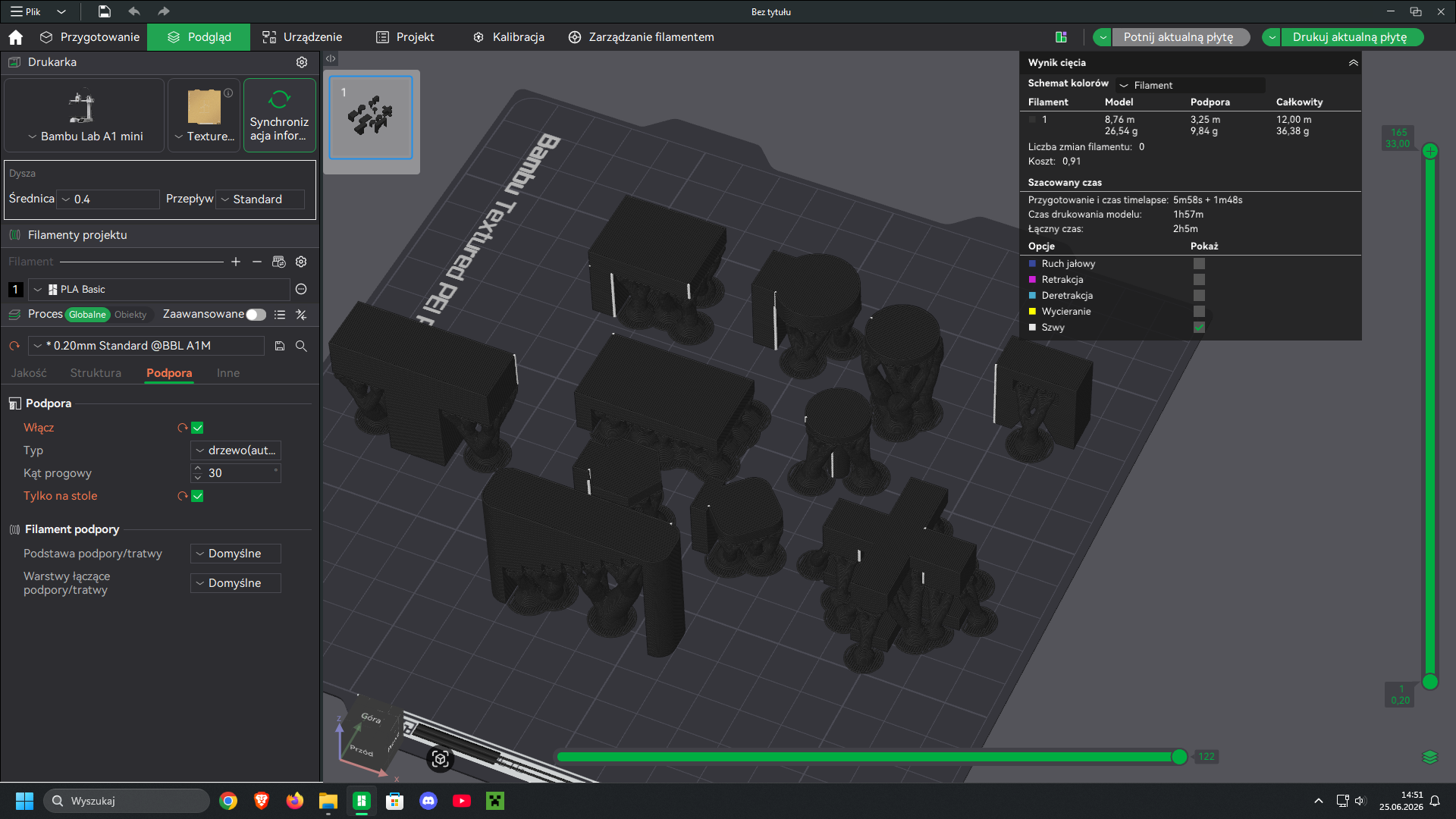Viewport: 1456px width, 819px height.
Task: Open Podstawa podpory/tratwy dropdown
Action: 236,554
